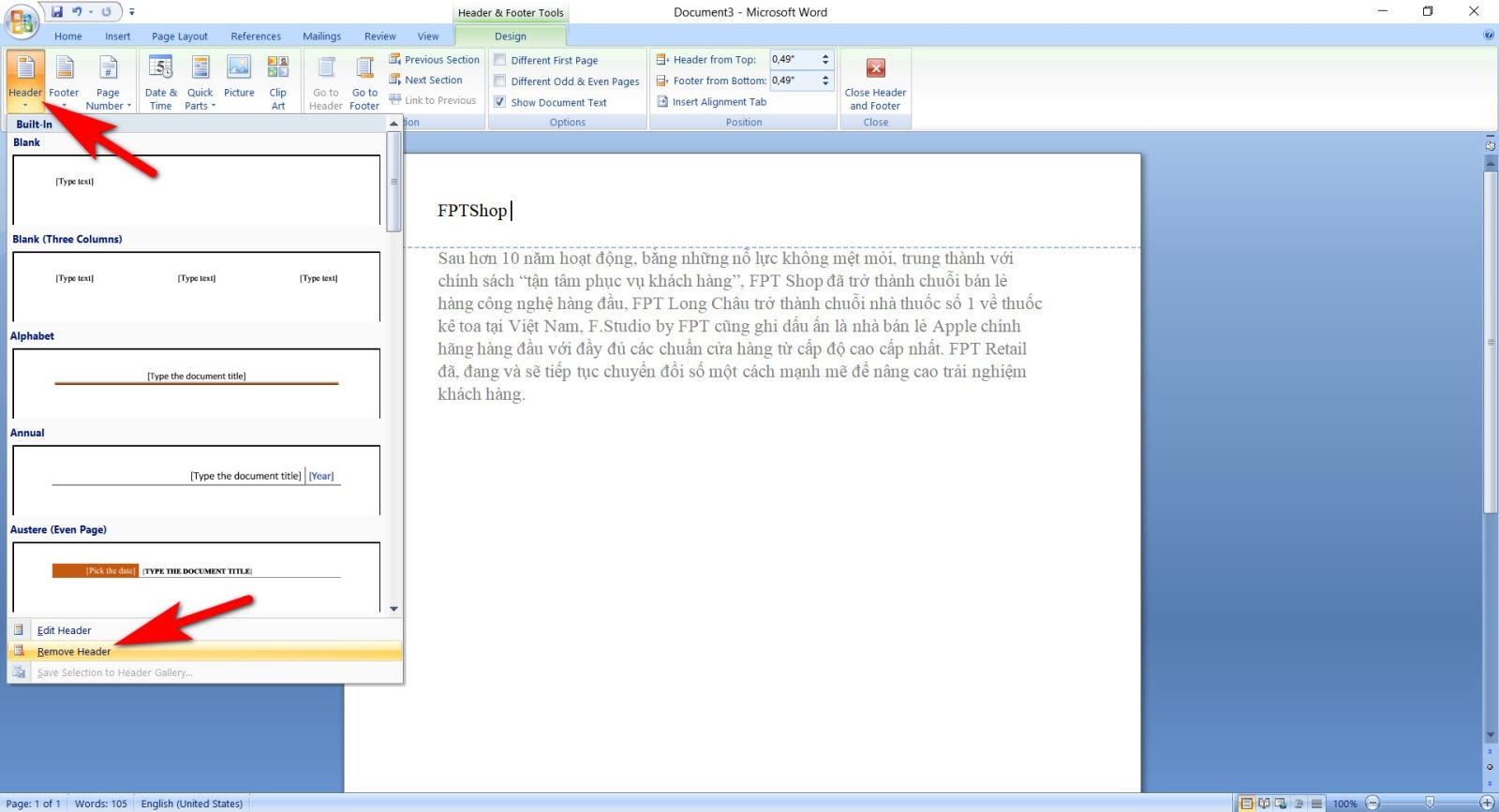This screenshot has width=1499, height=812.
Task: Open the Page Layout tab
Action: pos(180,37)
